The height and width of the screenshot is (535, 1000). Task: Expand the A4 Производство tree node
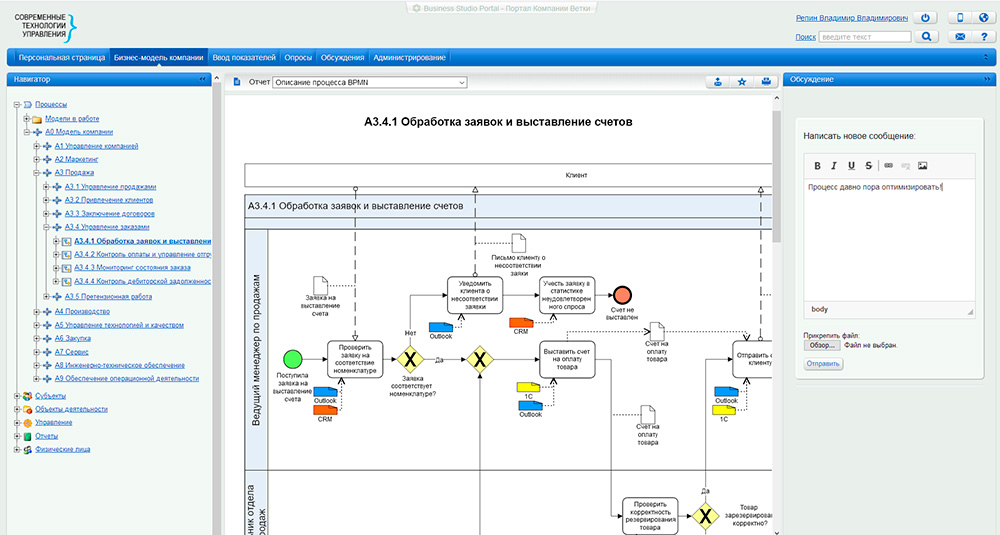pos(37,311)
